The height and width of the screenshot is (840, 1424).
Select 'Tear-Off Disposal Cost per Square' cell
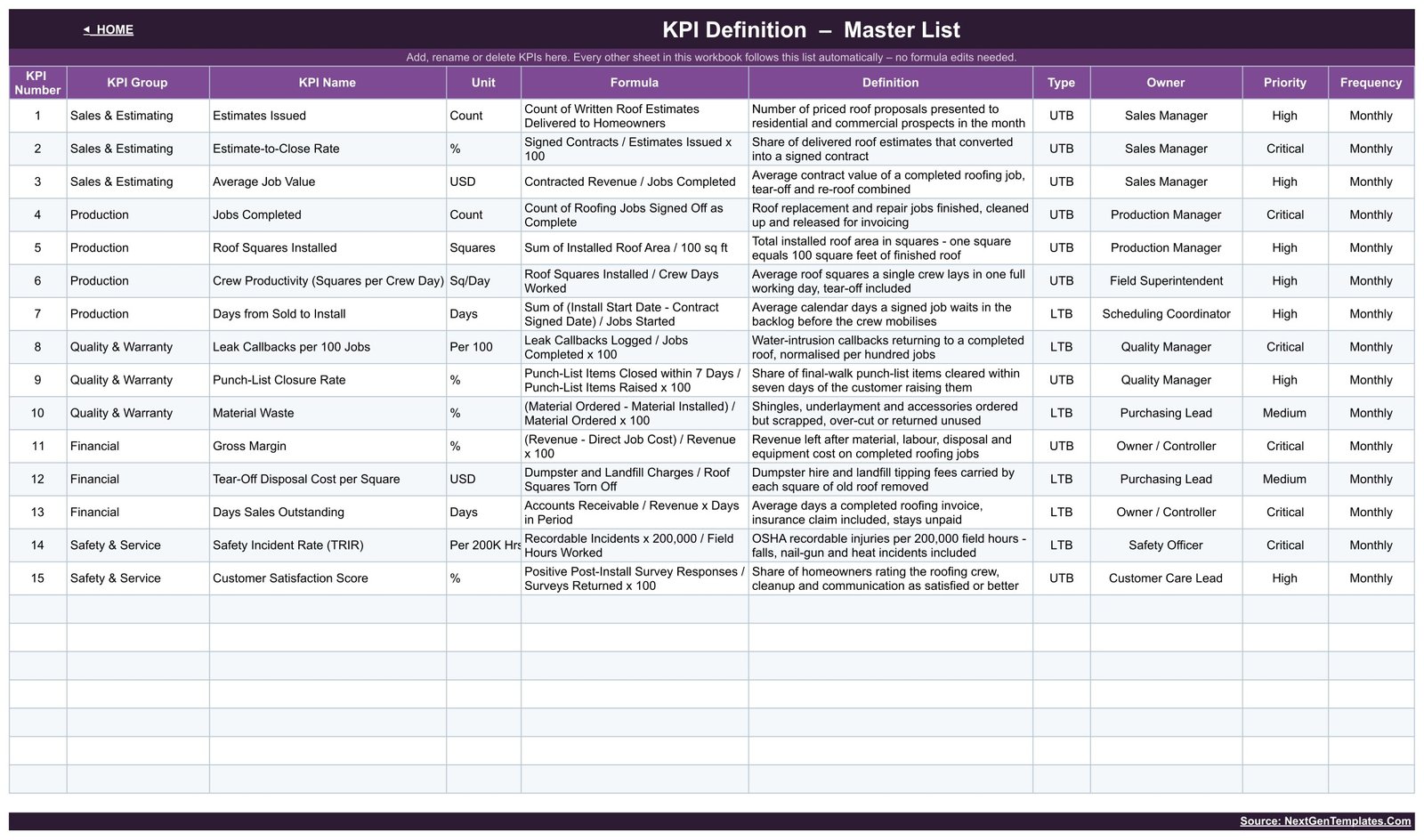point(328,479)
